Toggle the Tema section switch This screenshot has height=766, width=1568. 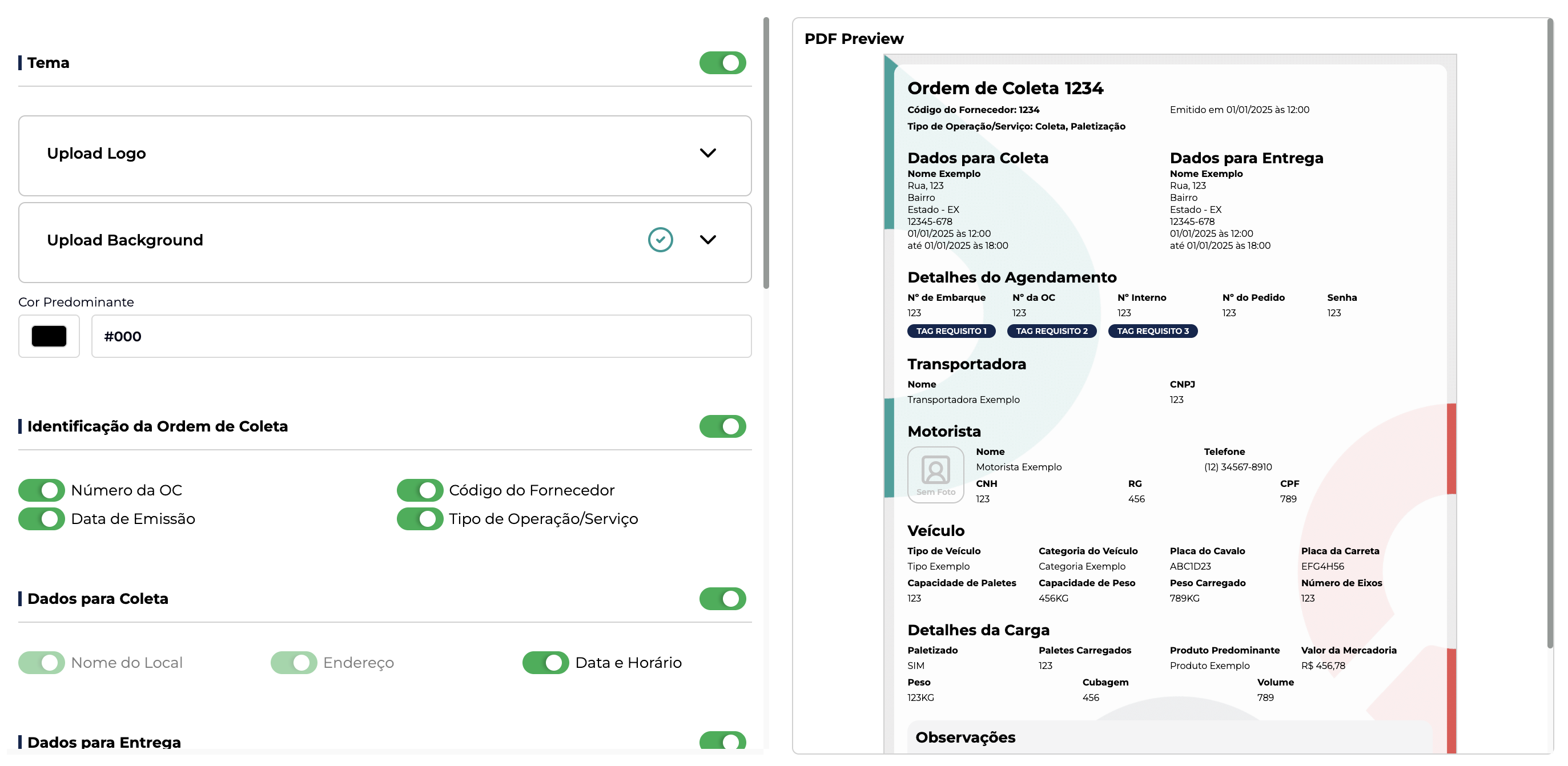(722, 63)
